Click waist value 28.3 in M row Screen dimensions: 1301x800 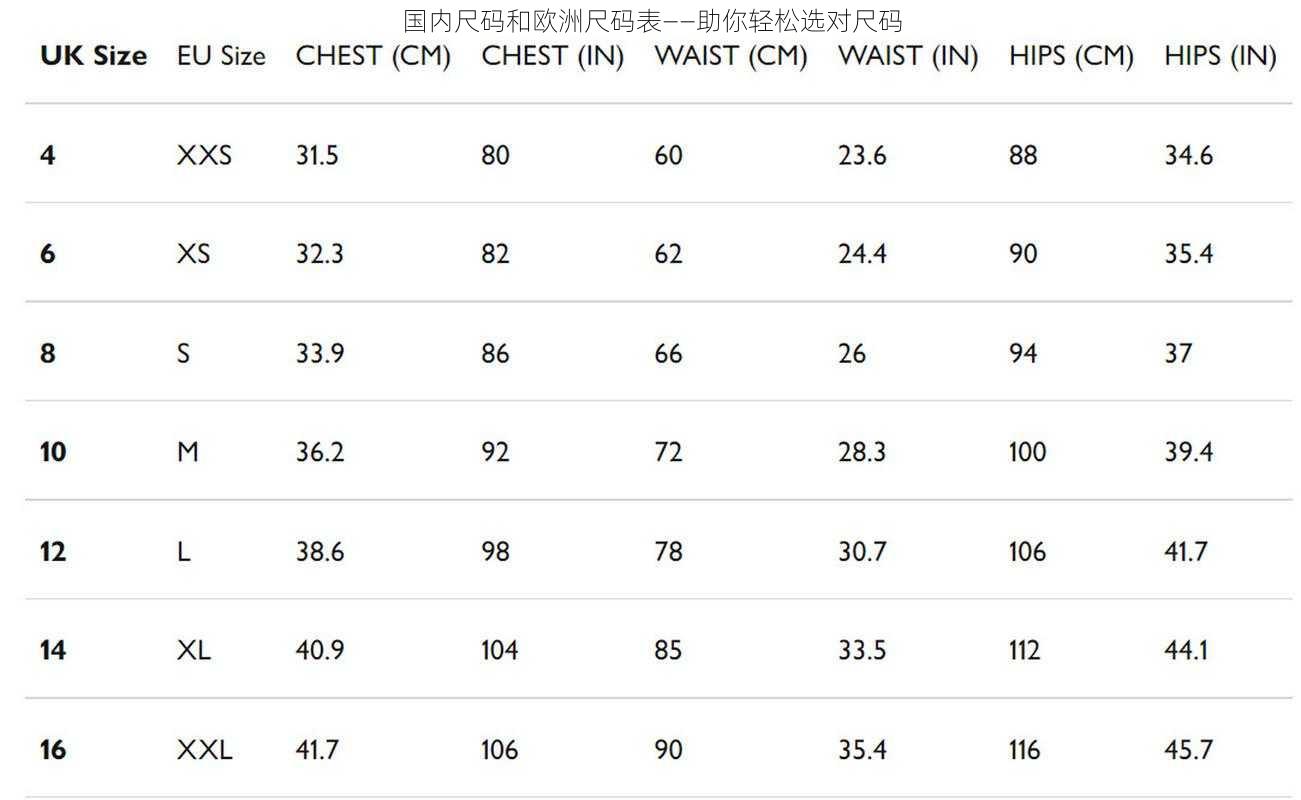(862, 452)
